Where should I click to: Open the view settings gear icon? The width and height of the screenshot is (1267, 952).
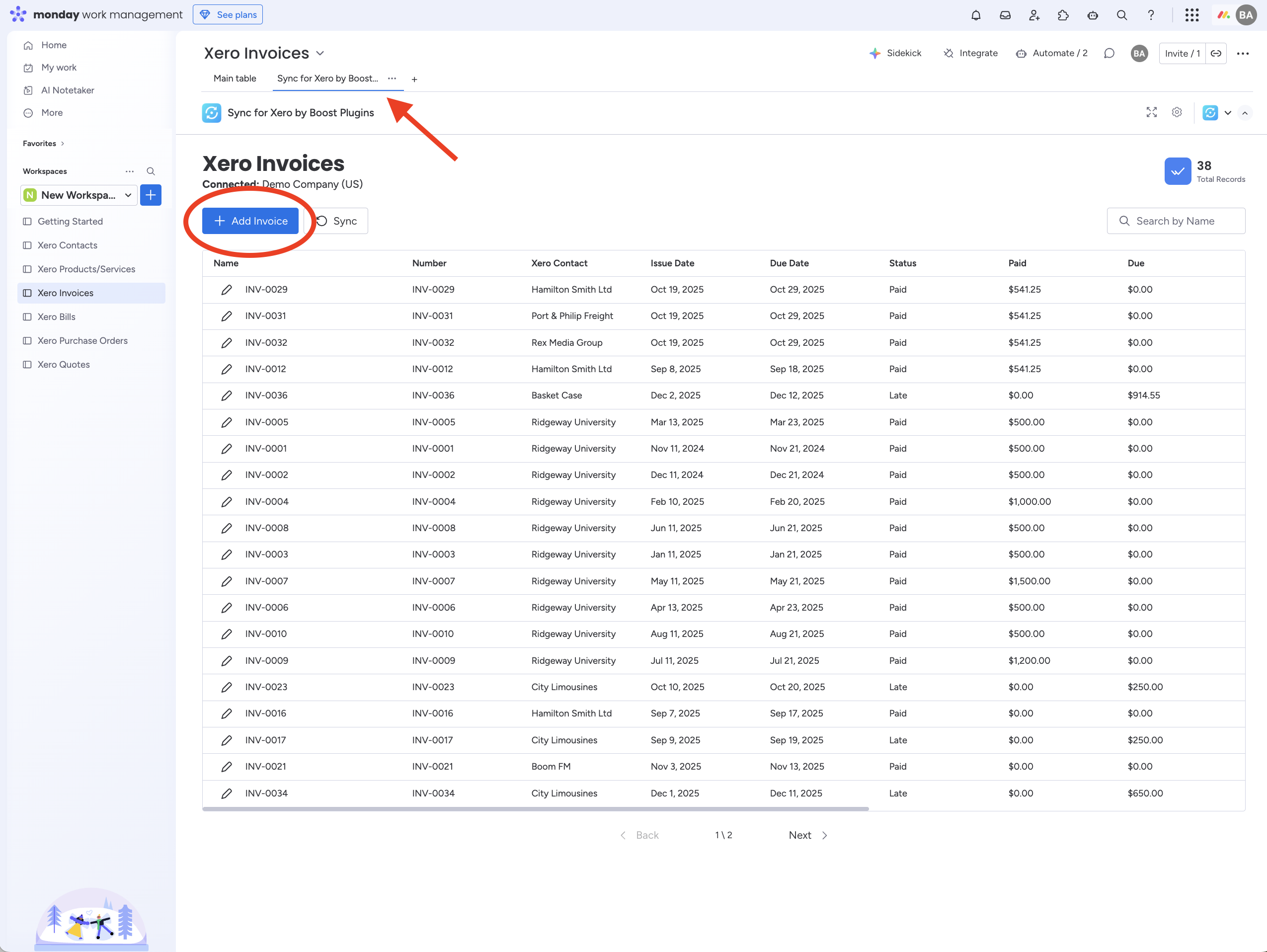[1177, 112]
